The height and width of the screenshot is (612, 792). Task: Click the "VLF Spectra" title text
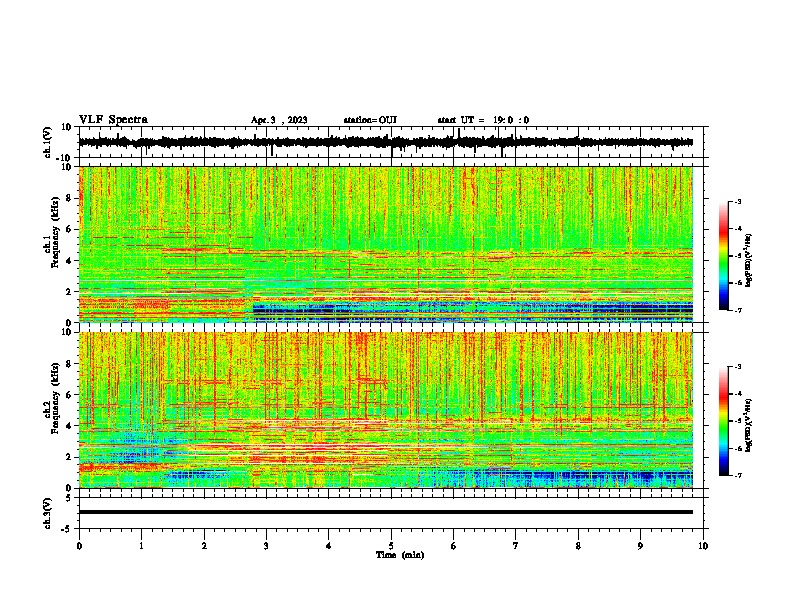113,120
